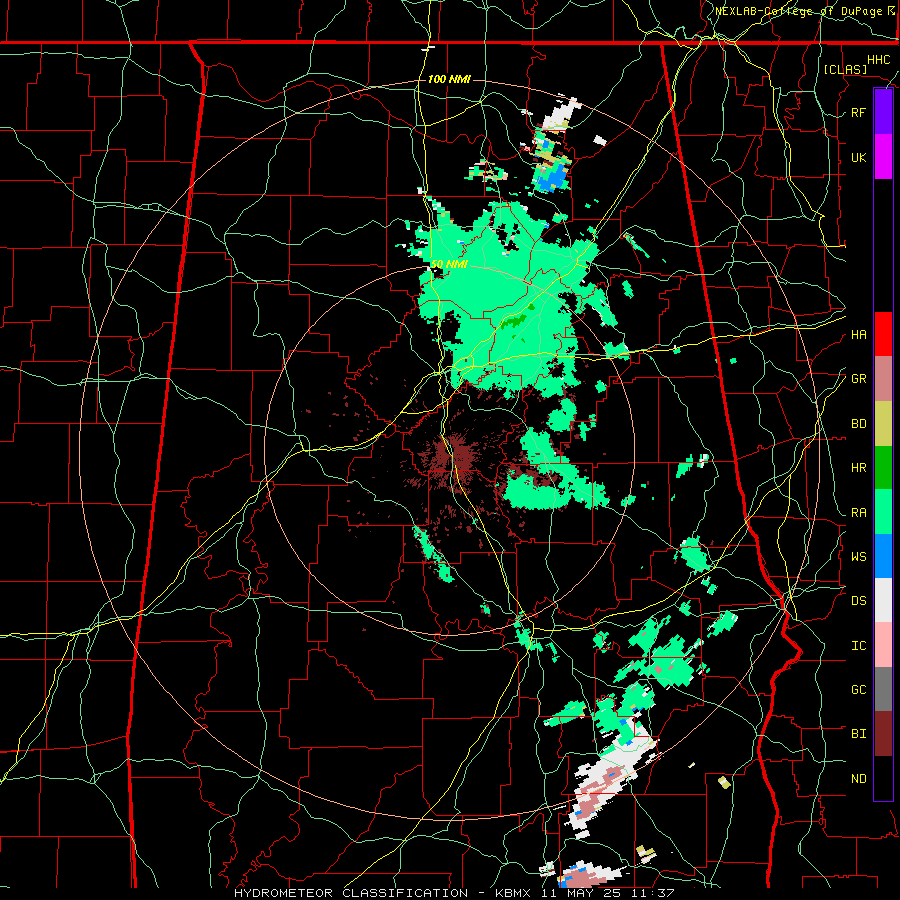Viewport: 900px width, 900px height.
Task: Click the BD big drops legend label
Action: [x=859, y=424]
